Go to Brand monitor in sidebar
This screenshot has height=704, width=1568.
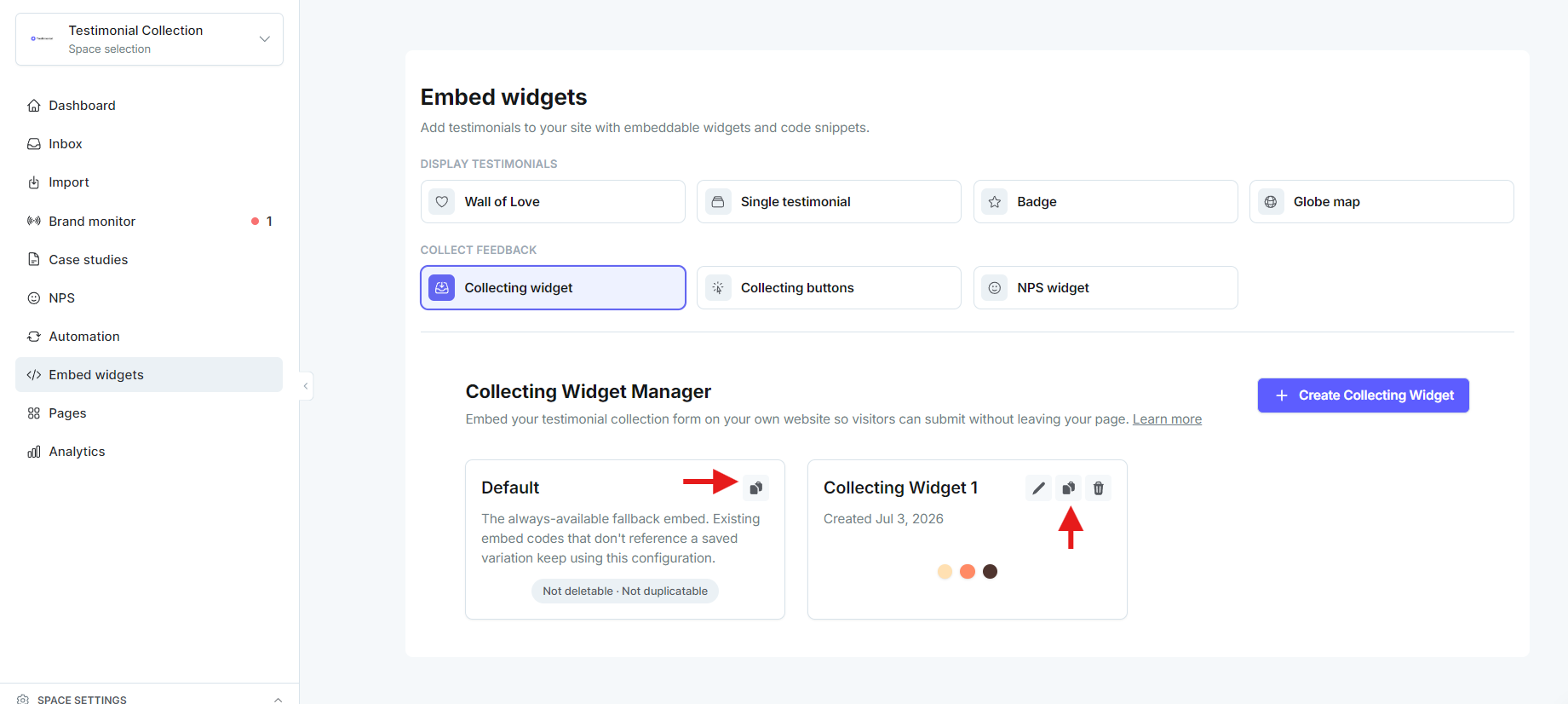[x=149, y=222]
